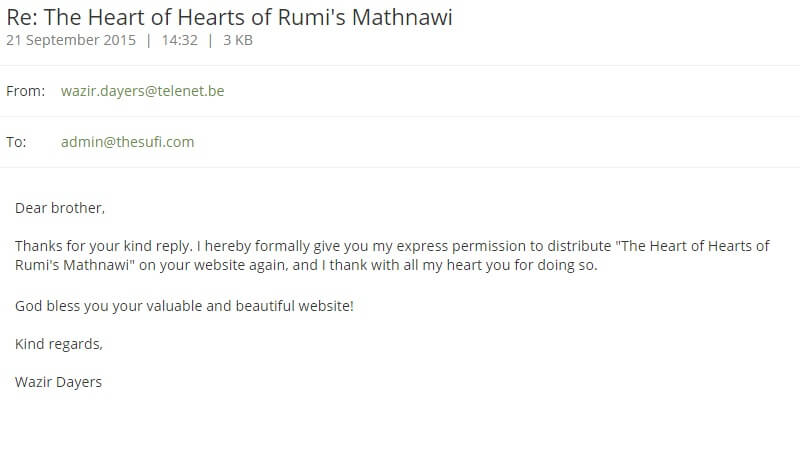Click the Dear brother greeting line

coord(60,208)
